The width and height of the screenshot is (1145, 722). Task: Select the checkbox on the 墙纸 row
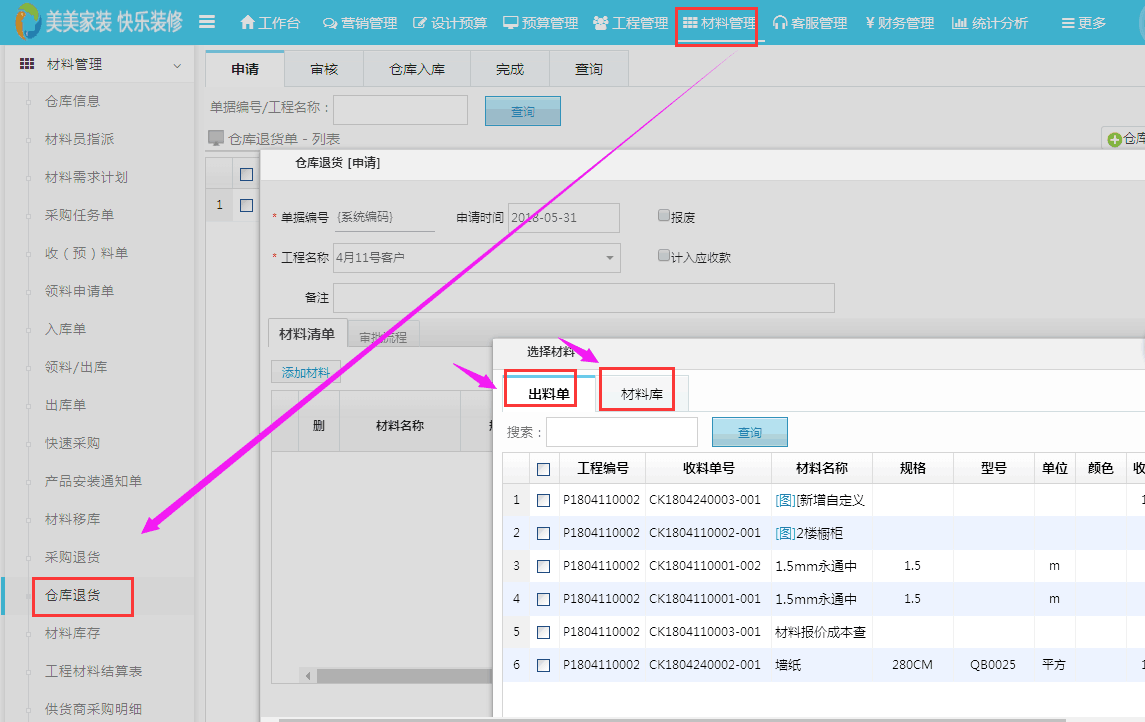tap(543, 665)
